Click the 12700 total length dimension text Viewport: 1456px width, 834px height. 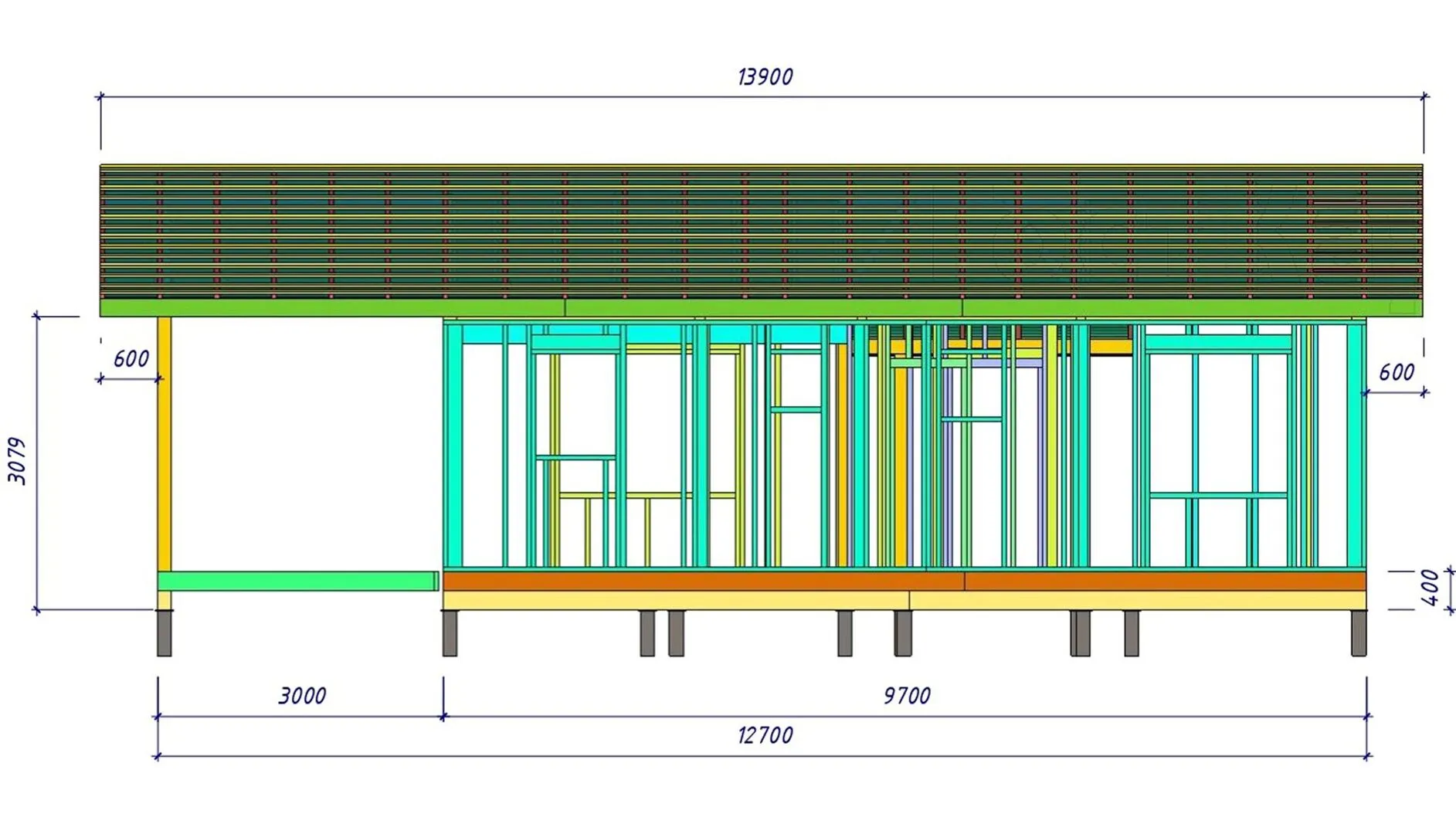point(765,735)
